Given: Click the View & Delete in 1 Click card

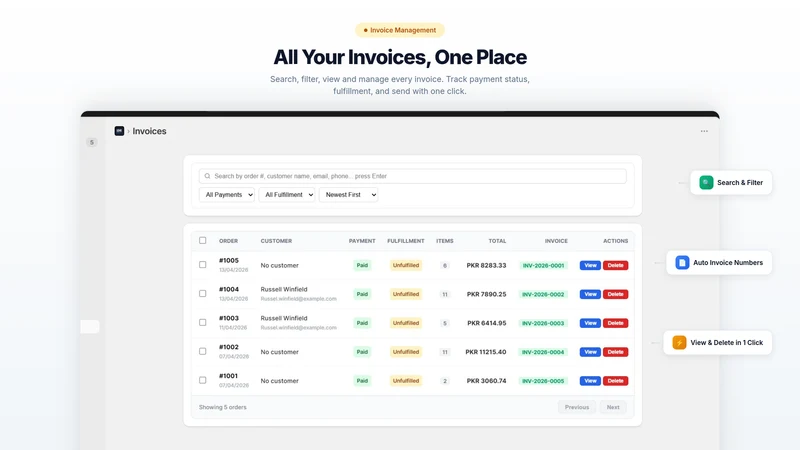Looking at the screenshot, I should tap(718, 342).
